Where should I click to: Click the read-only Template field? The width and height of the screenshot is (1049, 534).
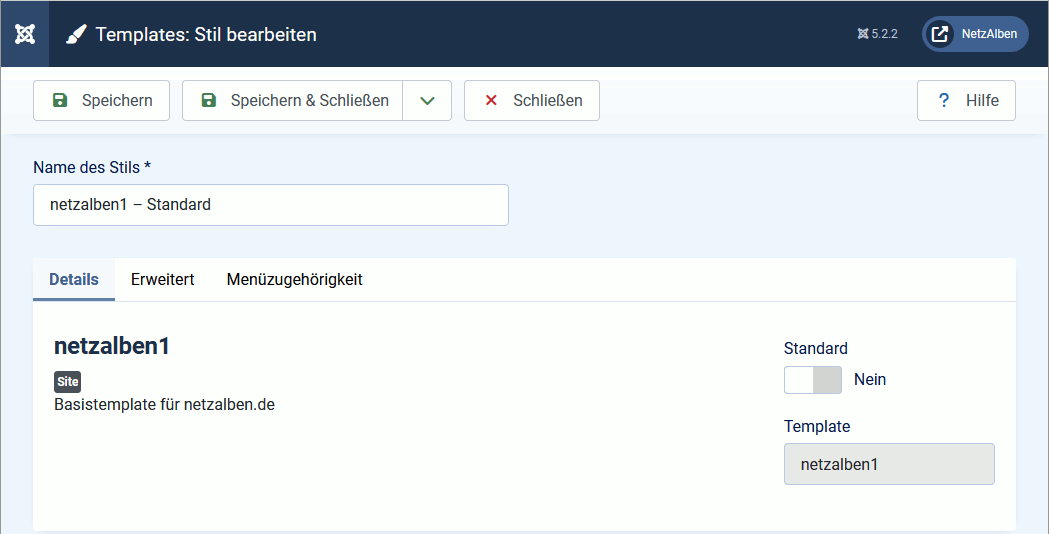click(x=889, y=464)
